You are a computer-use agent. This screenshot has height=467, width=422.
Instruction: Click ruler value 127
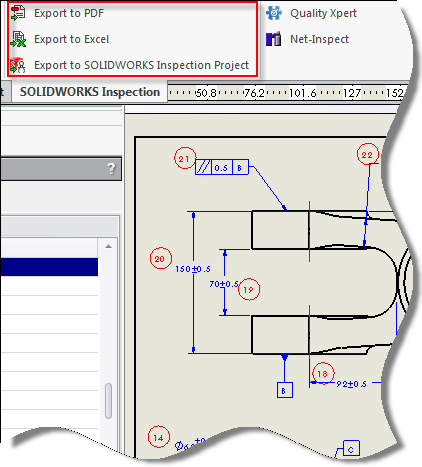click(352, 93)
